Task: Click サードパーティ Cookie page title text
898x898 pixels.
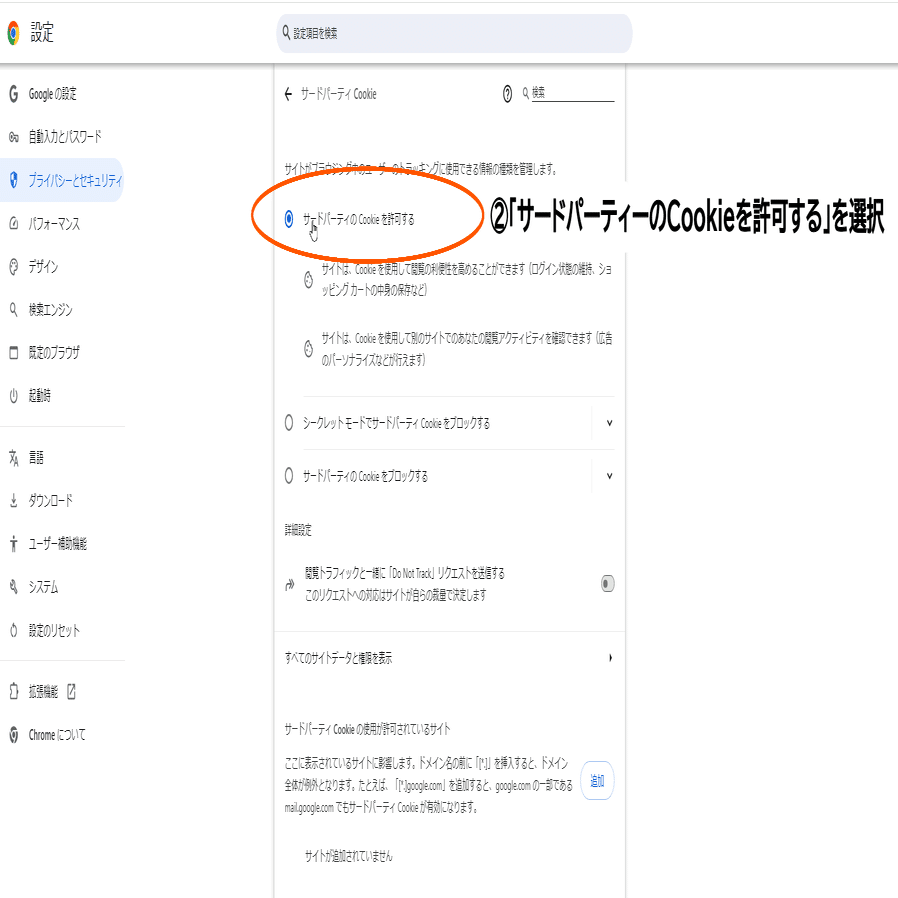Action: point(338,94)
